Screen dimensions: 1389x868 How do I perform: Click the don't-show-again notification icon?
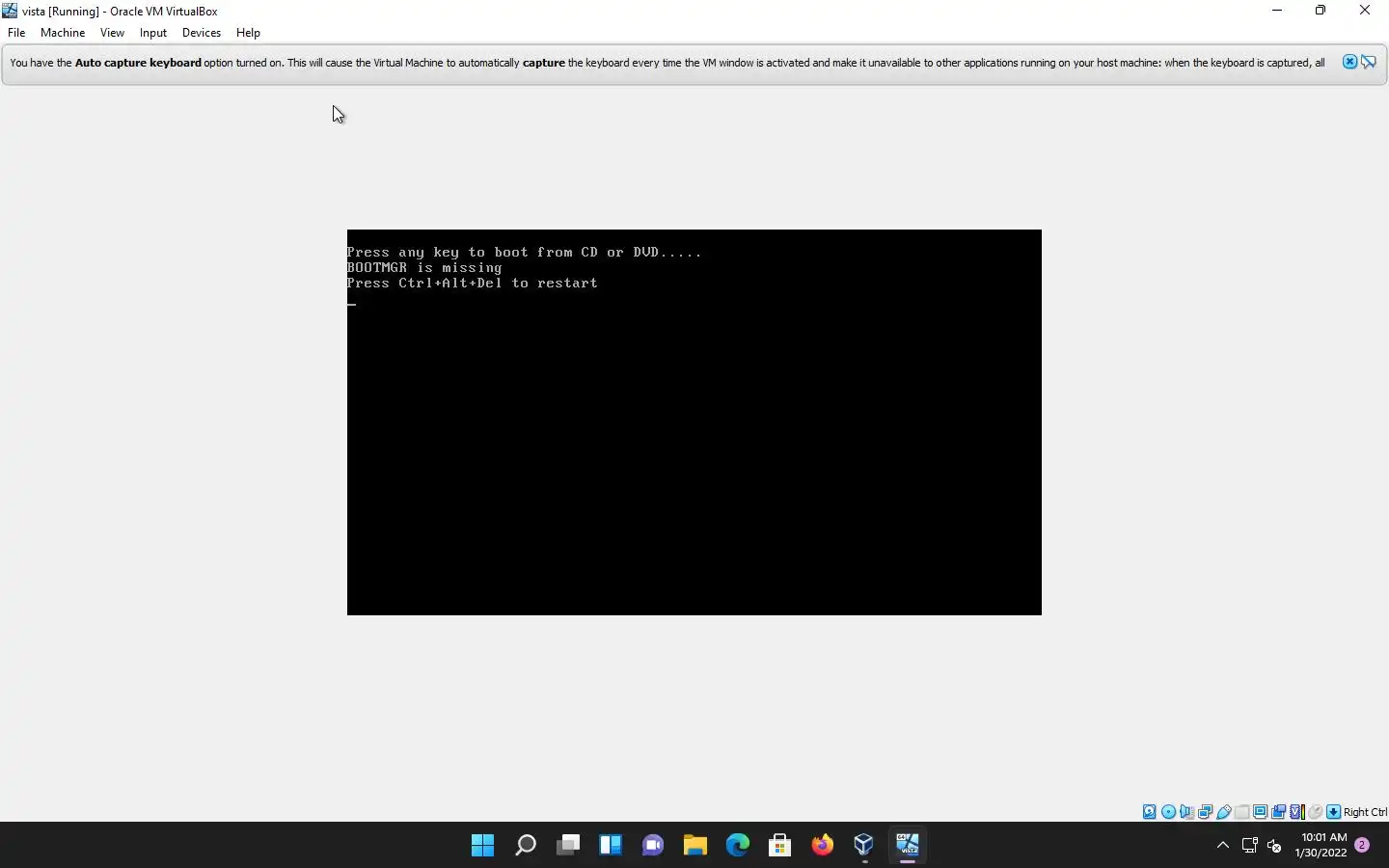click(1369, 62)
